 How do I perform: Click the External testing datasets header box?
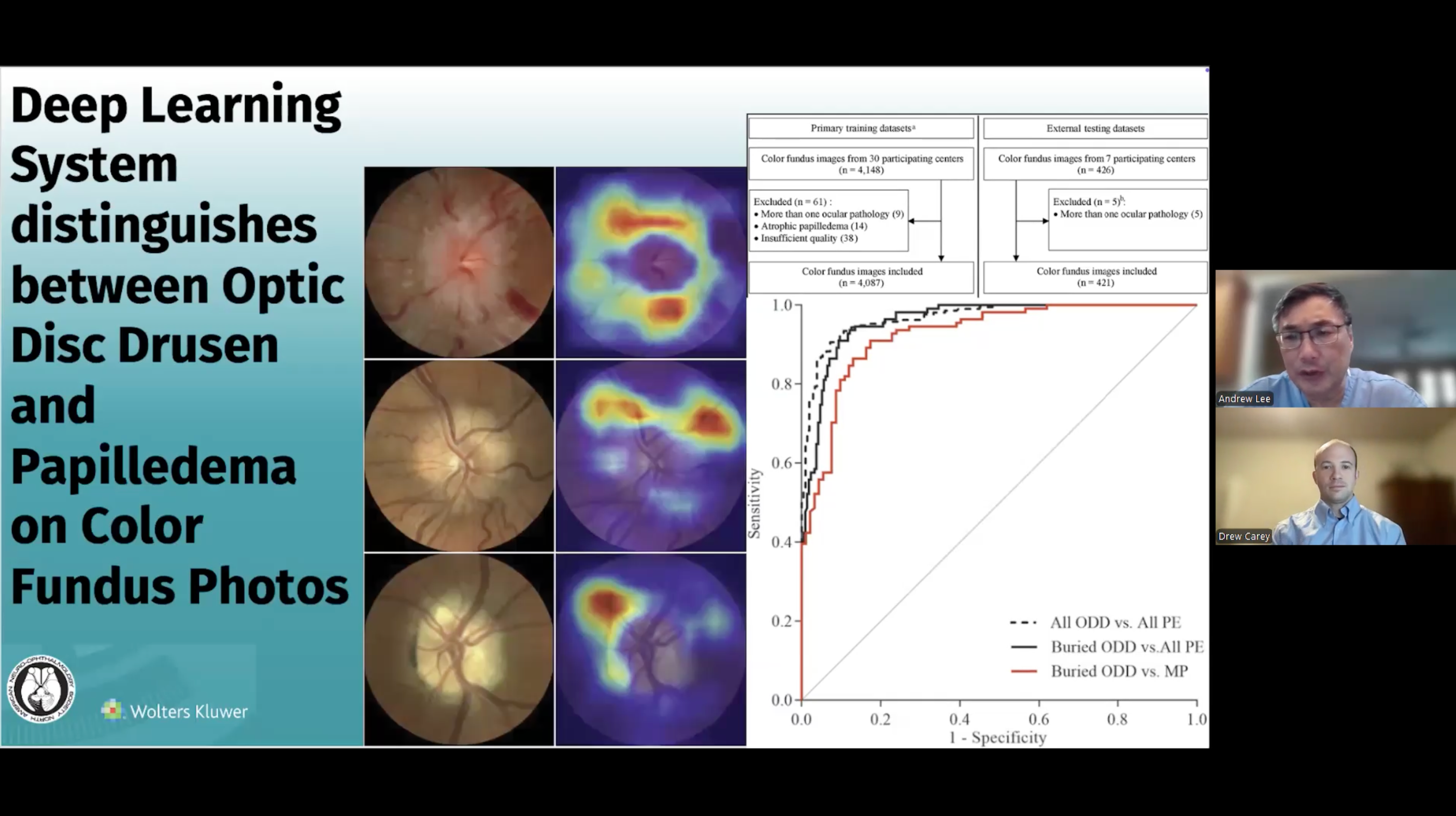pos(1095,129)
